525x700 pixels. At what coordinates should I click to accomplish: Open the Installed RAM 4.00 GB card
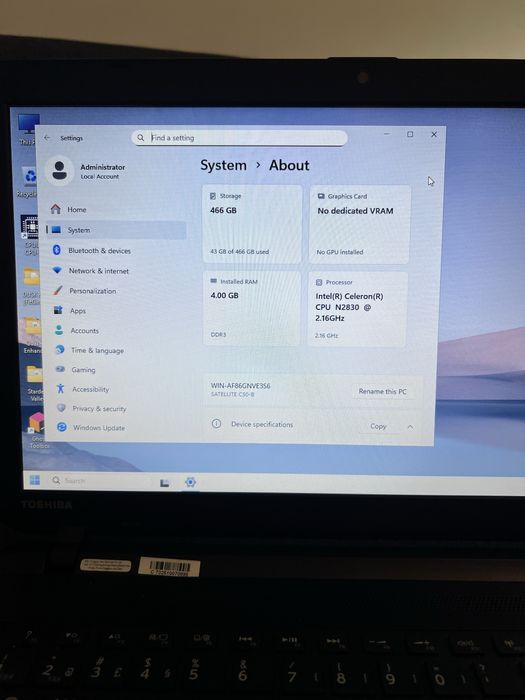coord(252,308)
